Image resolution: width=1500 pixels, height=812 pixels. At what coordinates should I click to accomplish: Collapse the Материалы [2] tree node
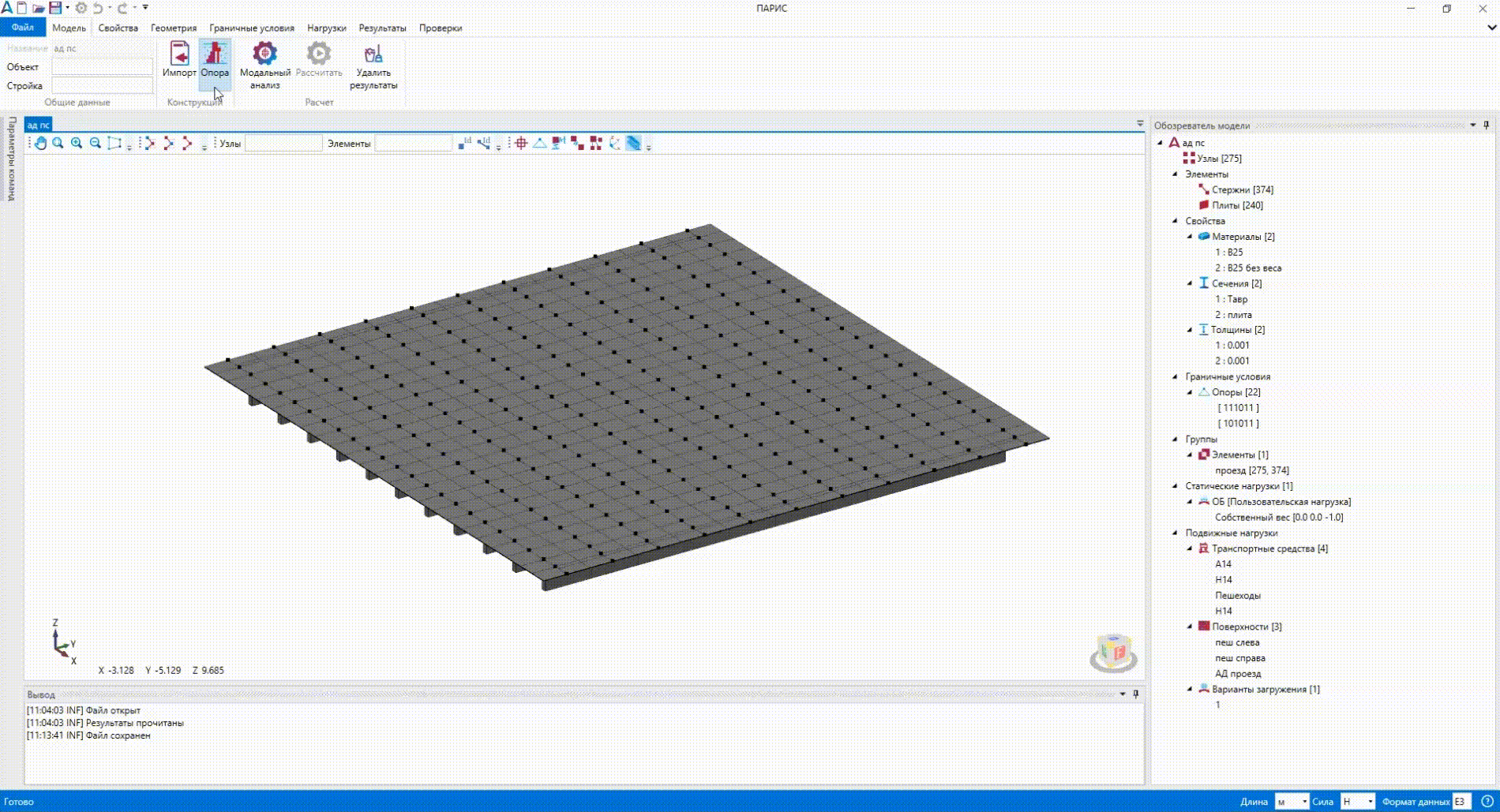click(x=1190, y=236)
